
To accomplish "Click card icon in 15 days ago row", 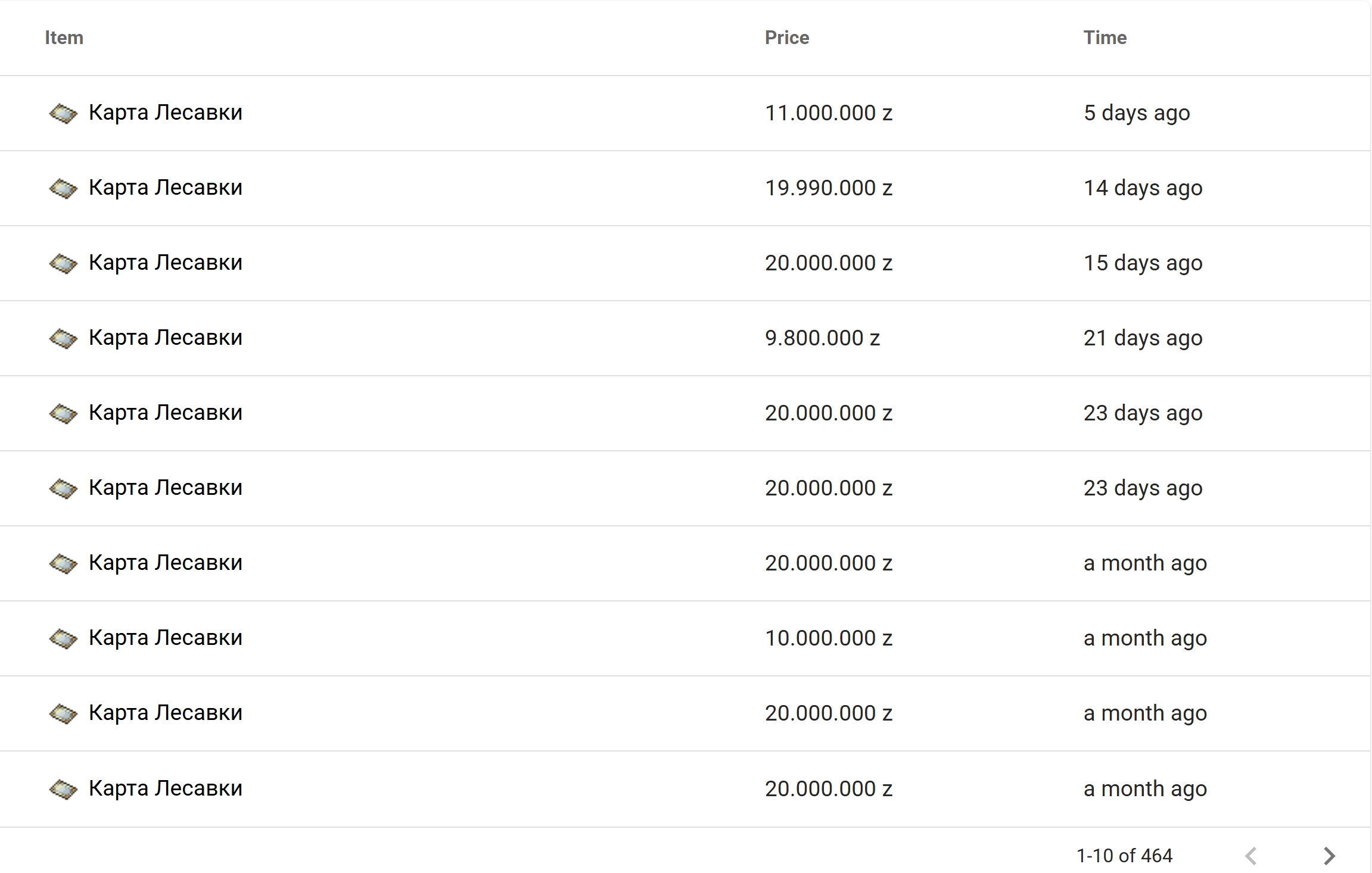I will [63, 263].
